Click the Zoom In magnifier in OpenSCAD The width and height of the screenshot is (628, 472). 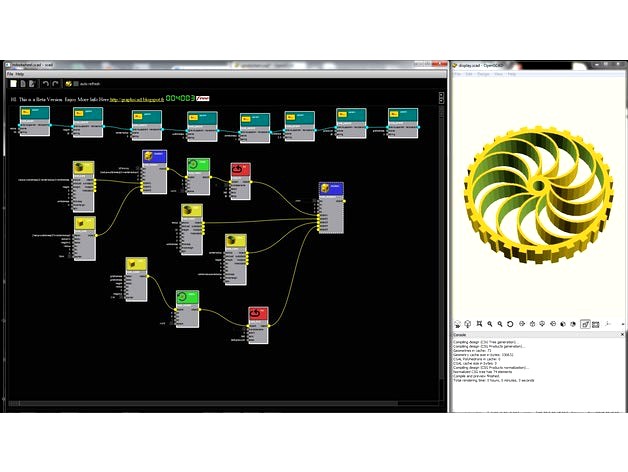tap(489, 324)
